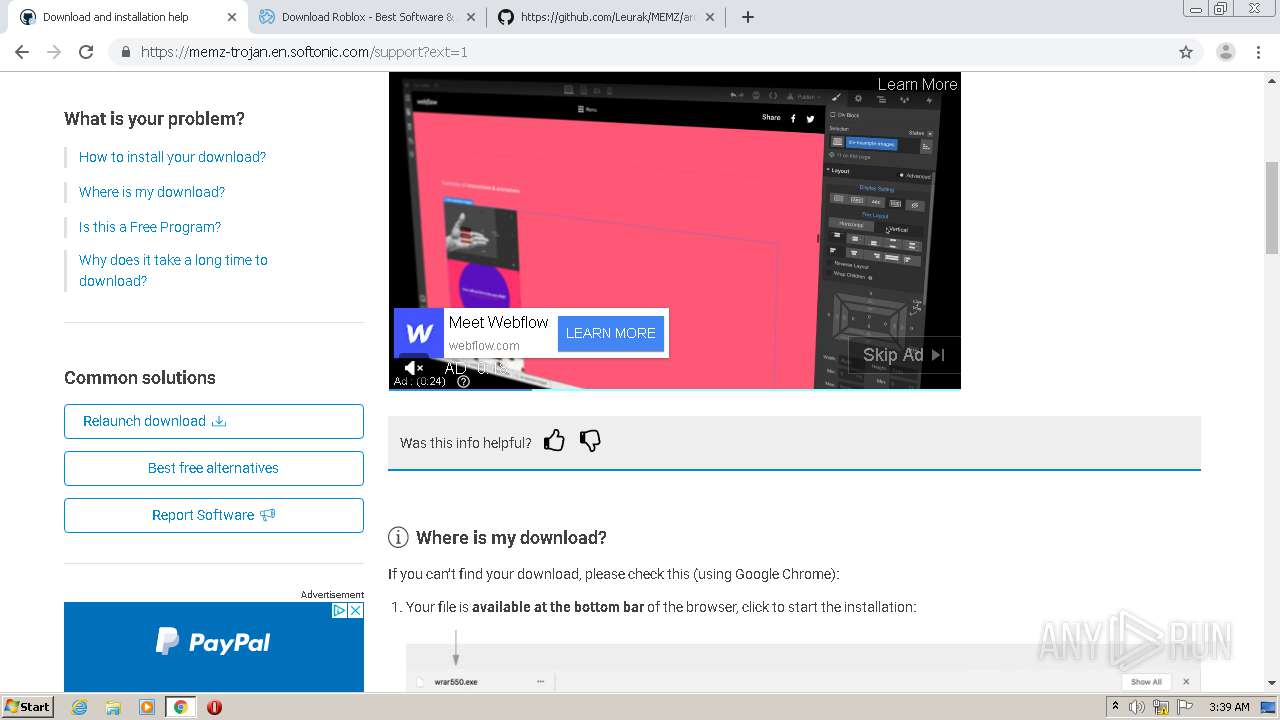Unmute the video ad speaker icon
Image resolution: width=1280 pixels, height=720 pixels.
pos(412,368)
